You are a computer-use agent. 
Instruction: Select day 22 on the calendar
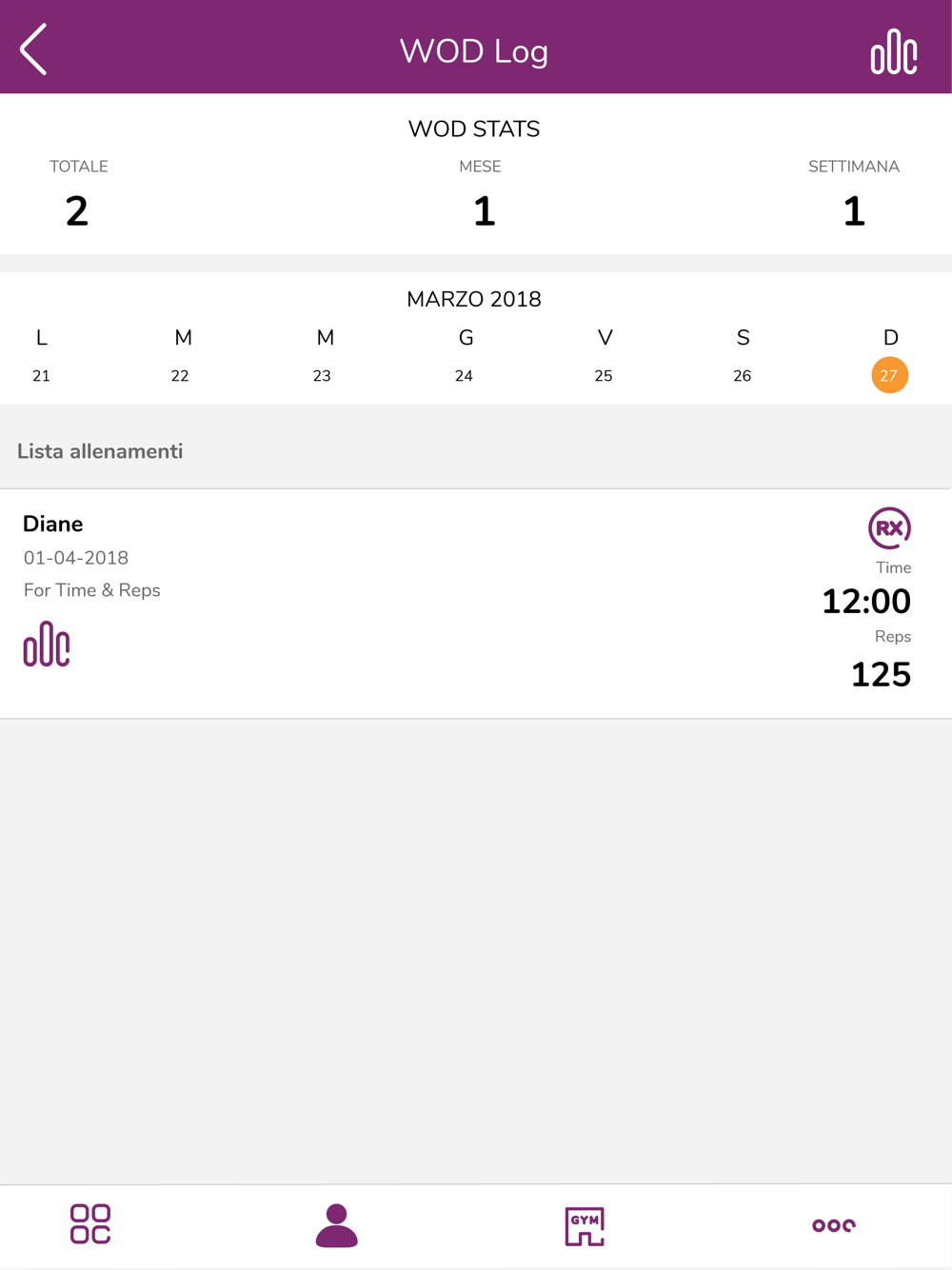pyautogui.click(x=180, y=376)
